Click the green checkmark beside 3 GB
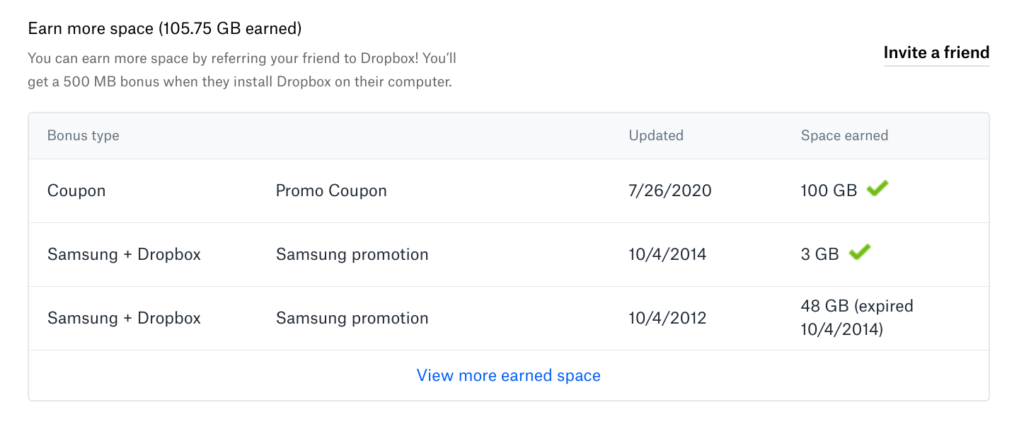 pyautogui.click(x=859, y=252)
